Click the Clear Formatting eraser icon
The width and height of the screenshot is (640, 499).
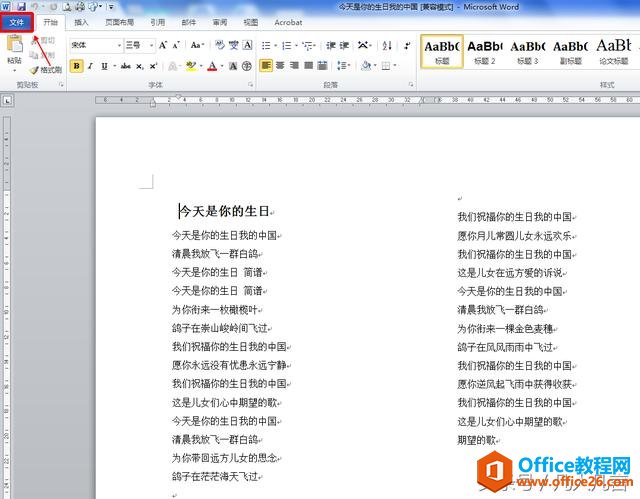[220, 45]
